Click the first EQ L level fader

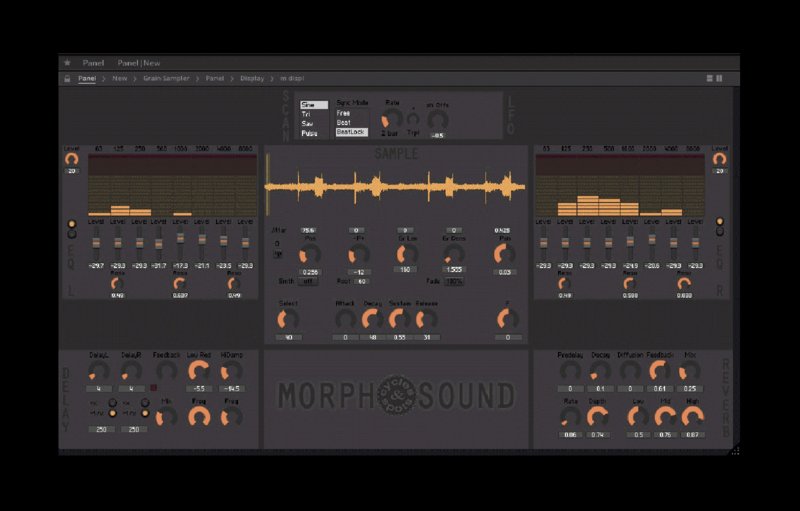click(x=96, y=243)
